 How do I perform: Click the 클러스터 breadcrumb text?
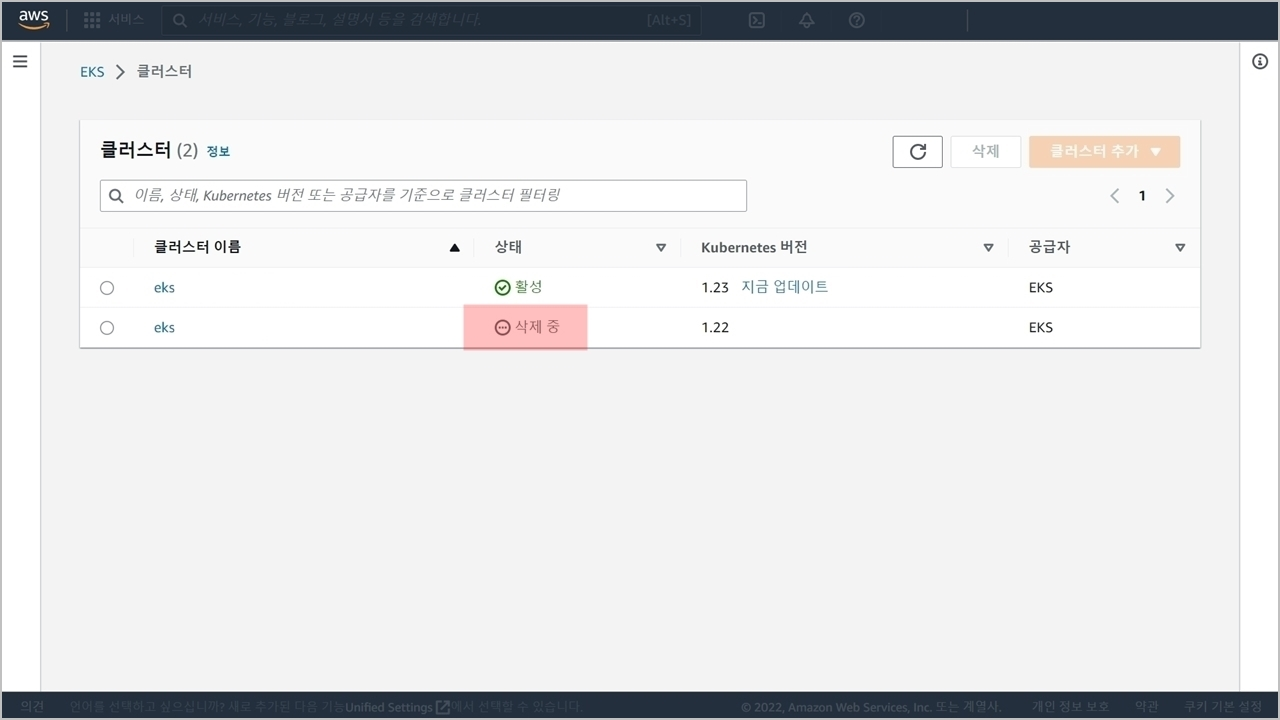pos(164,72)
